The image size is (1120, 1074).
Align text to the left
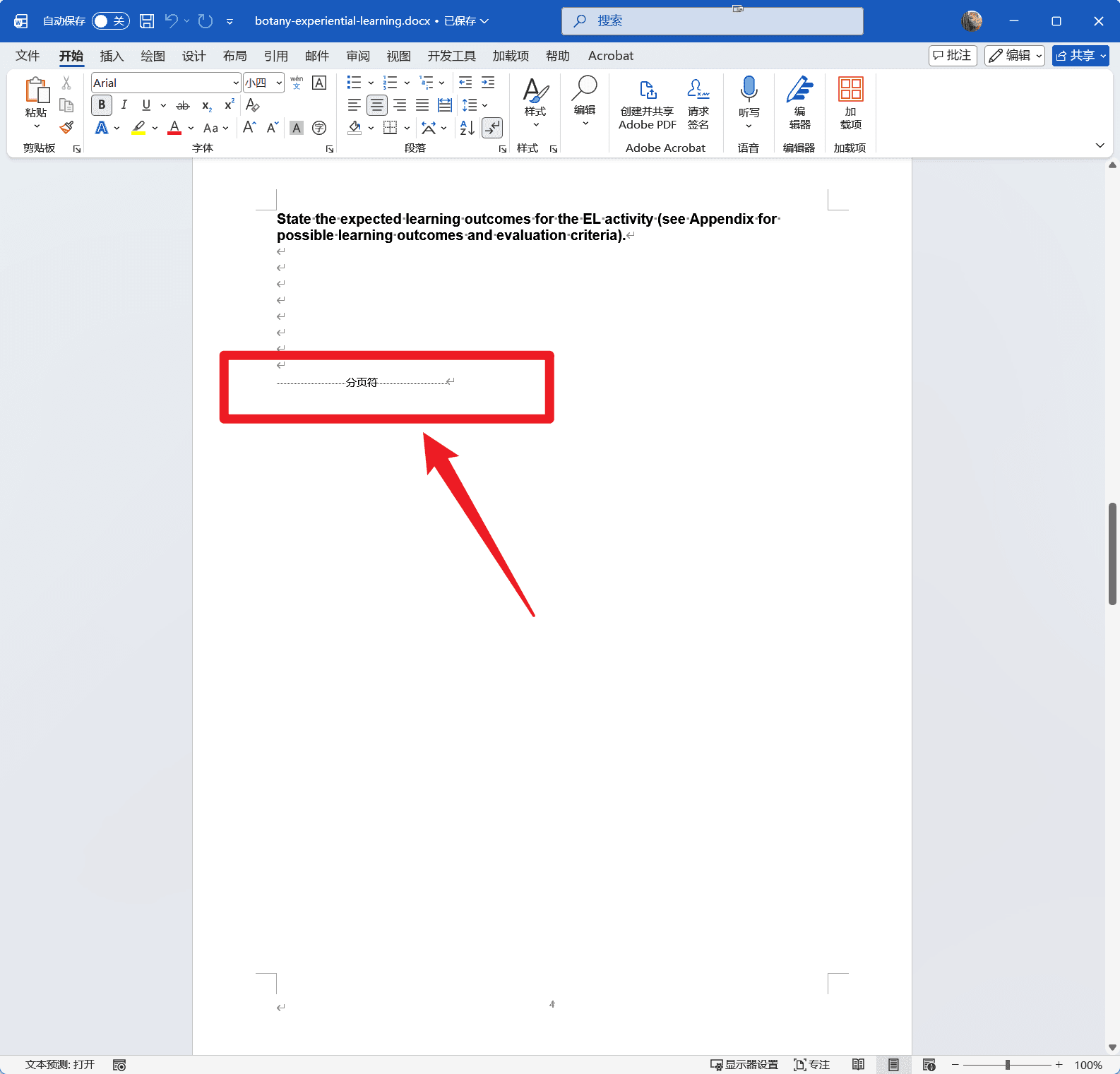pyautogui.click(x=355, y=105)
